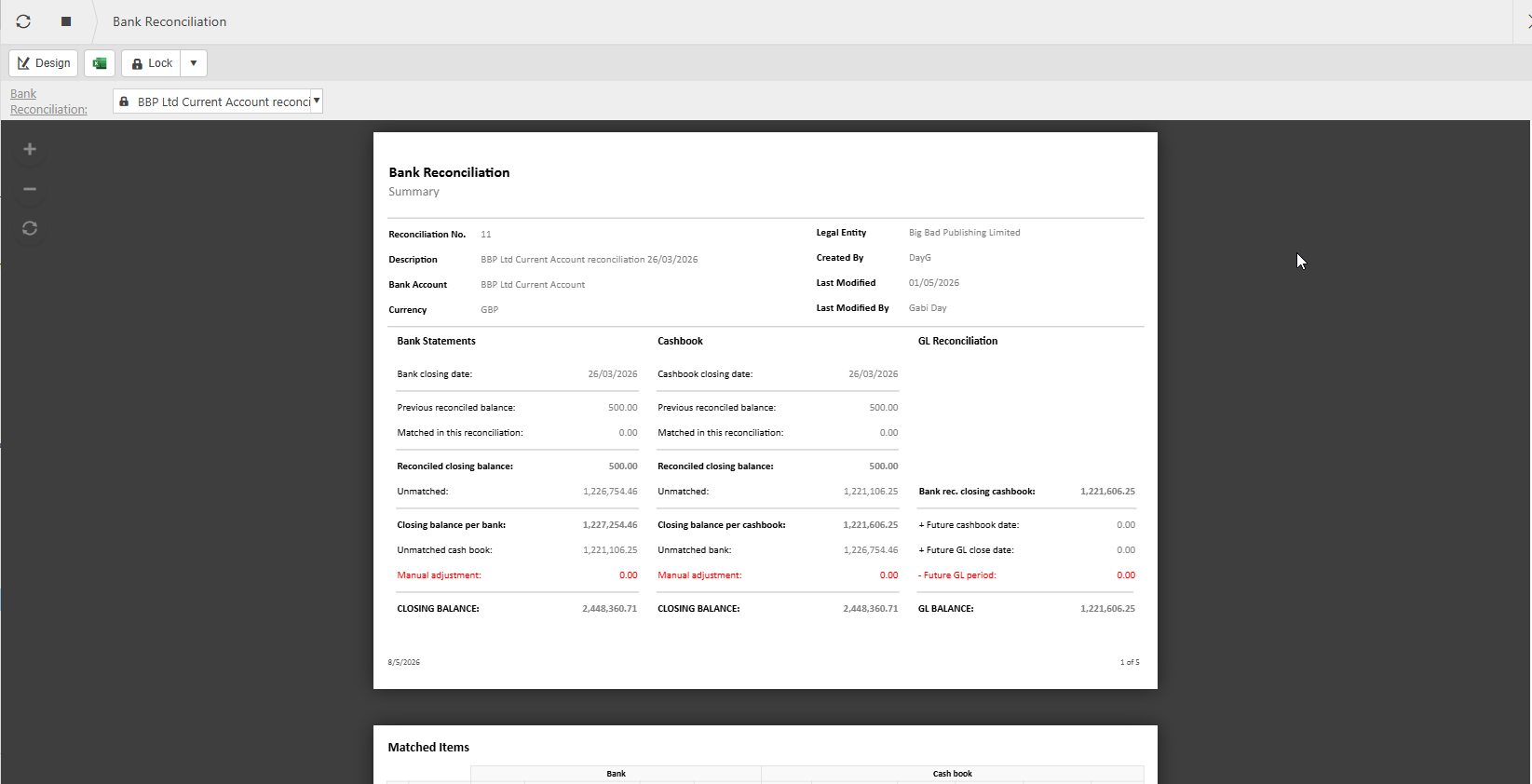Click page indicator 1 of 5

[1130, 663]
